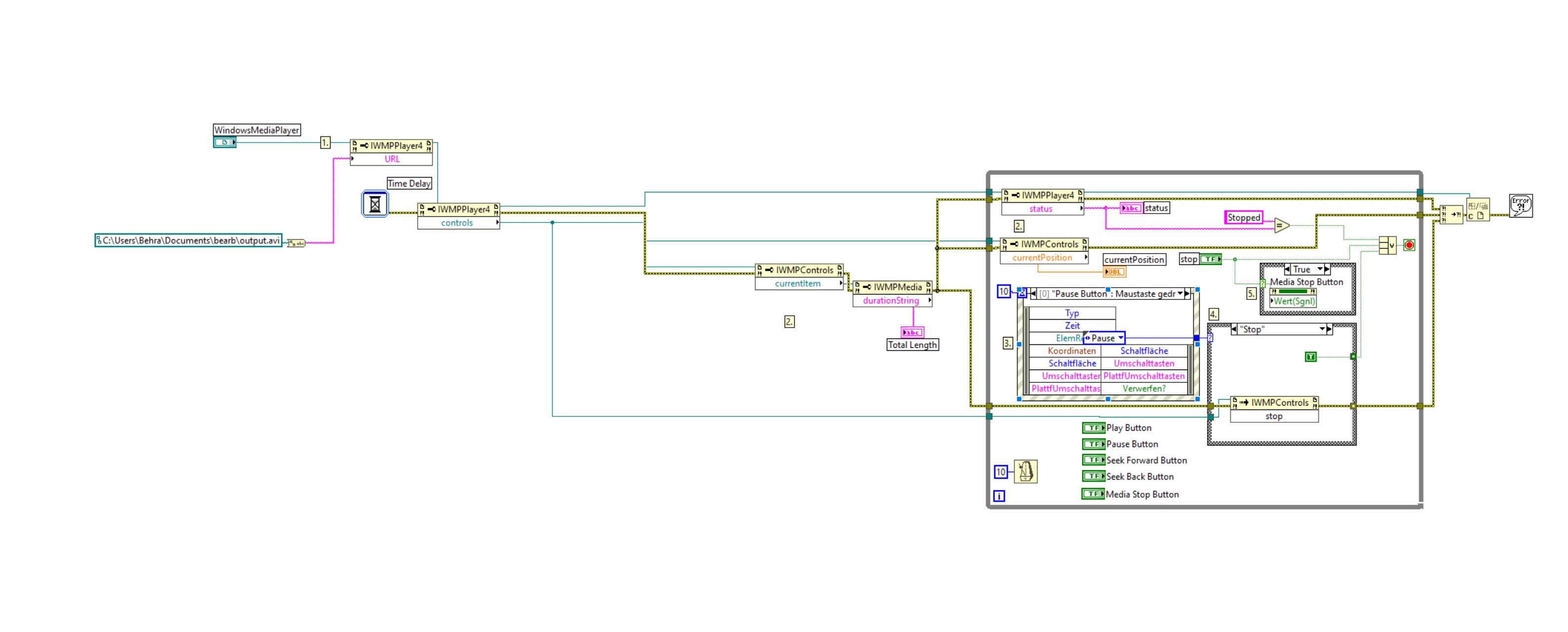1568x632 pixels.
Task: Click the Stopped string constant
Action: point(1244,217)
